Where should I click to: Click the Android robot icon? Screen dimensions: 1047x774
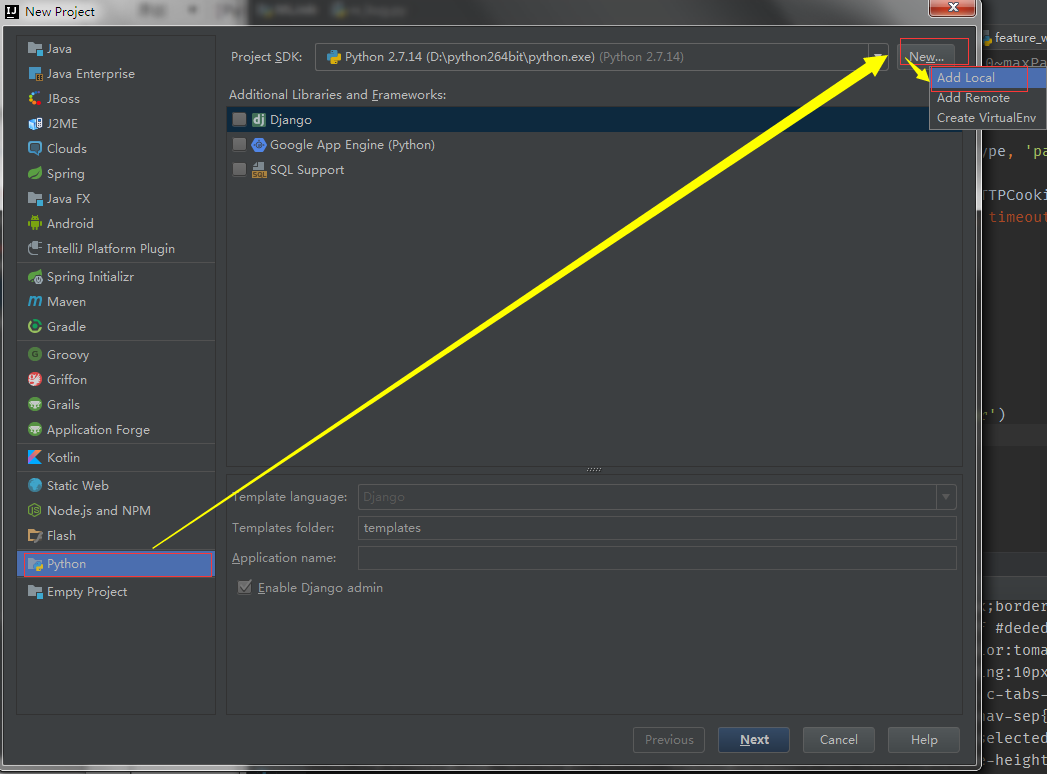(35, 223)
